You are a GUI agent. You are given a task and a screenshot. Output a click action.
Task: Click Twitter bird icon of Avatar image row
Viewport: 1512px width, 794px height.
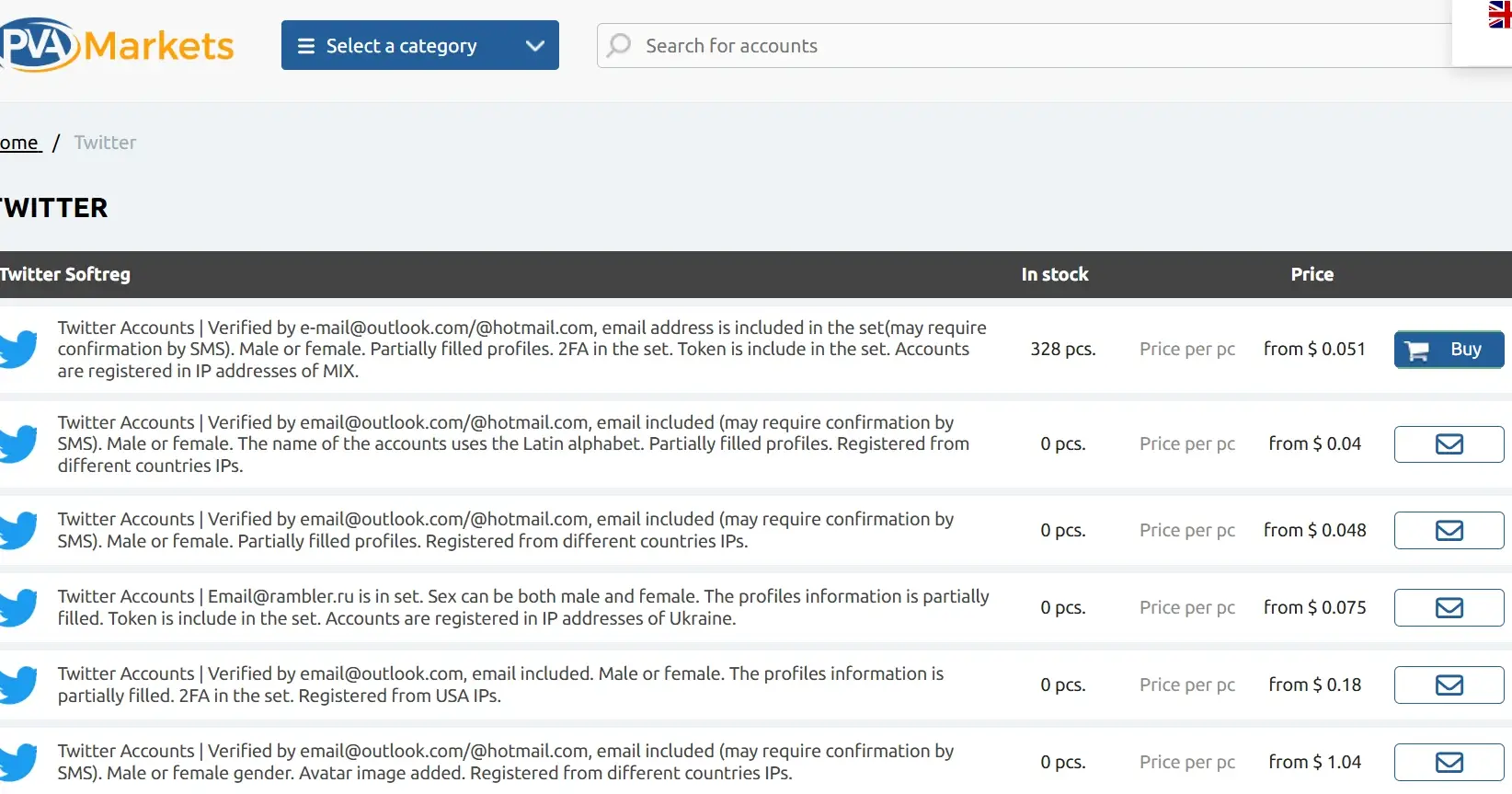pos(18,763)
